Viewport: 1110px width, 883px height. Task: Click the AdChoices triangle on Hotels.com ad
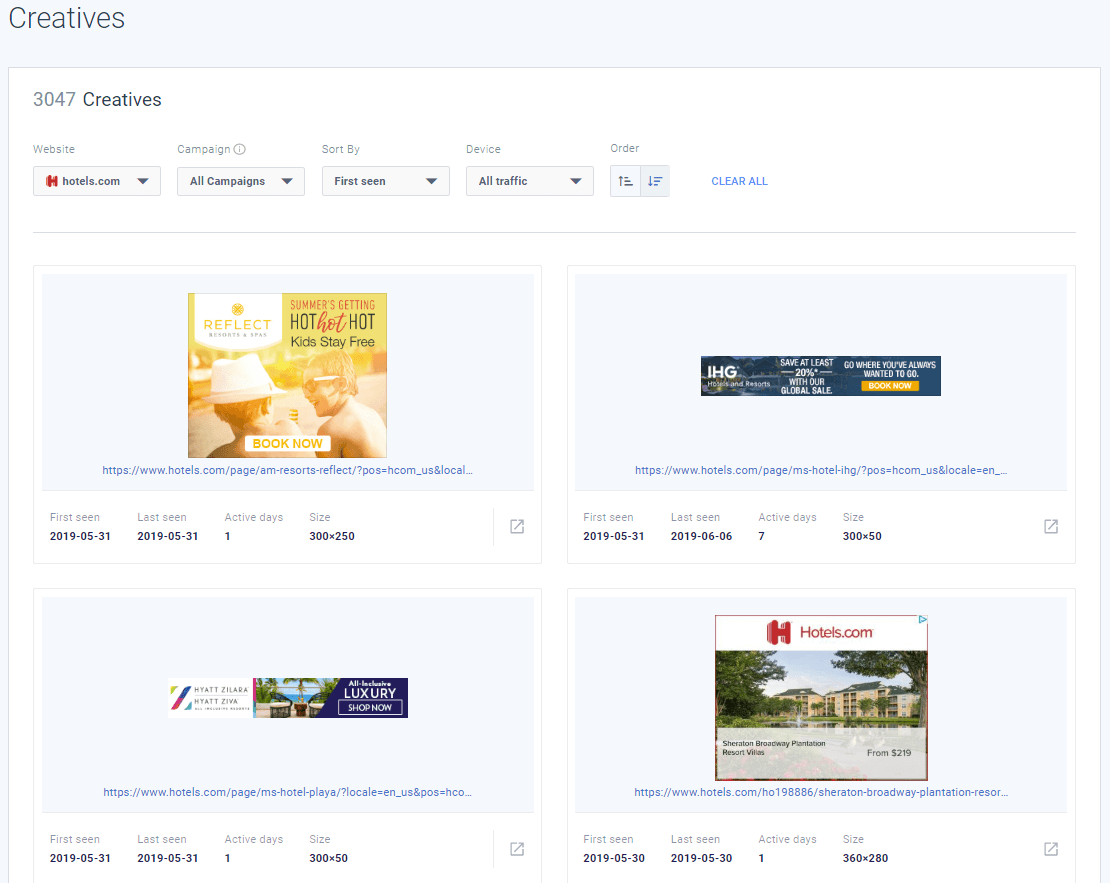coord(922,620)
